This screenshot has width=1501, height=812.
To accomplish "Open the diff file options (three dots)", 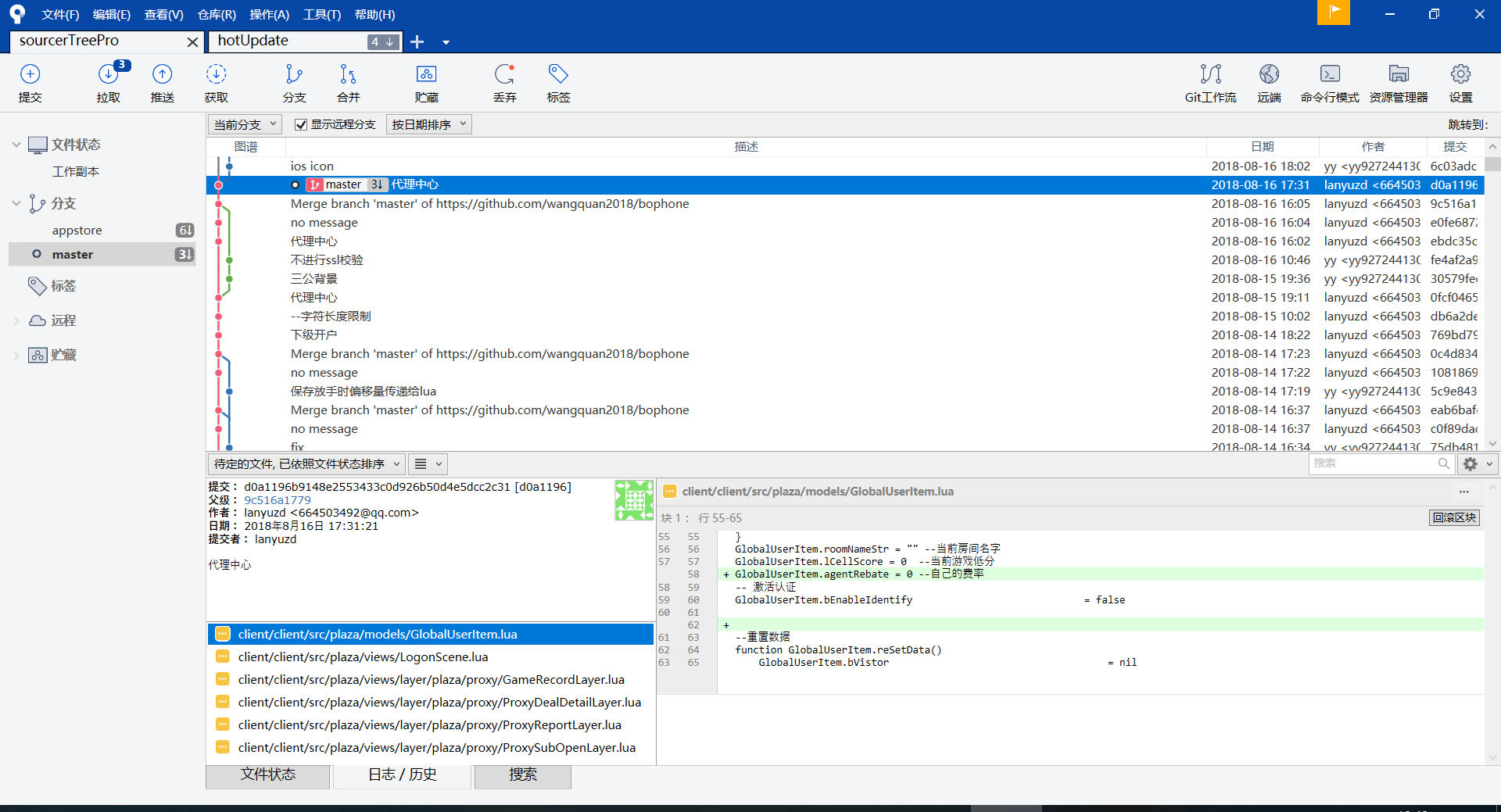I will [x=1463, y=492].
